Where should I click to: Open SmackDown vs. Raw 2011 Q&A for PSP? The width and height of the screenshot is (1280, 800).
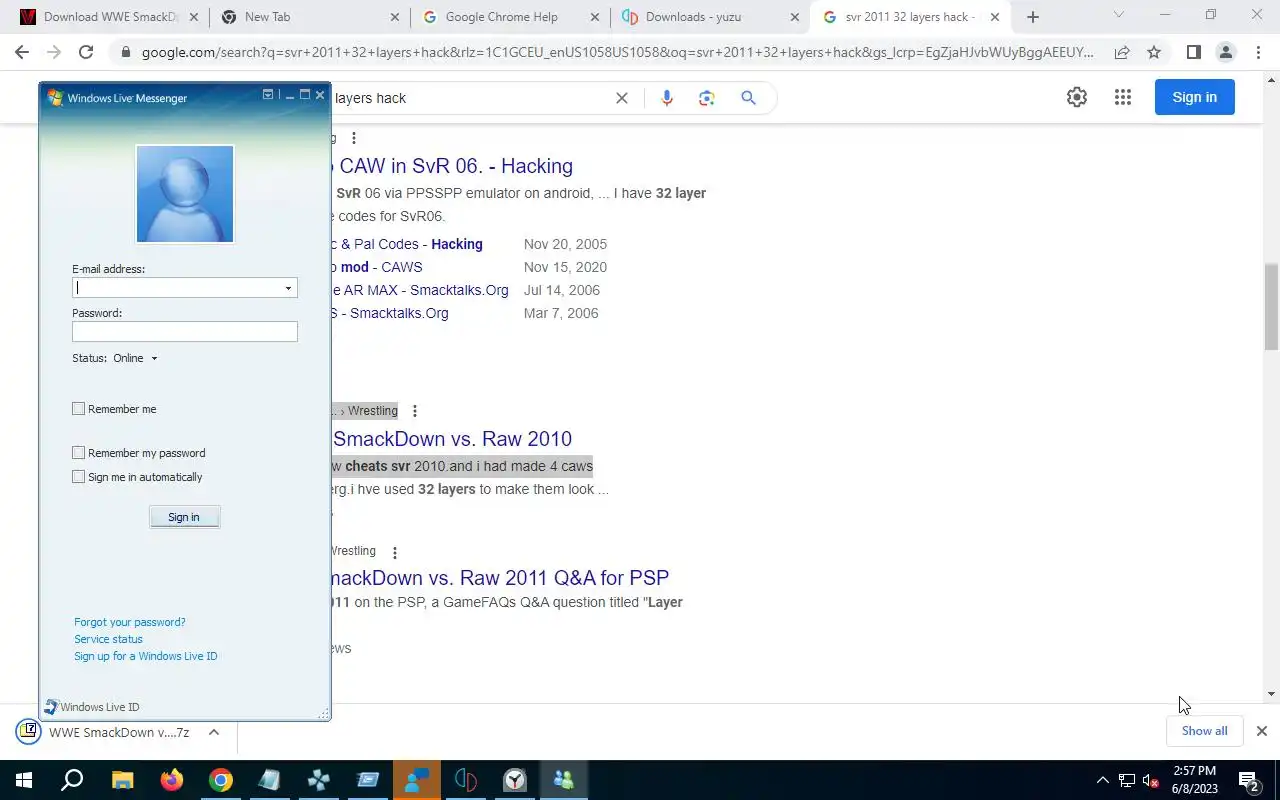tap(500, 578)
